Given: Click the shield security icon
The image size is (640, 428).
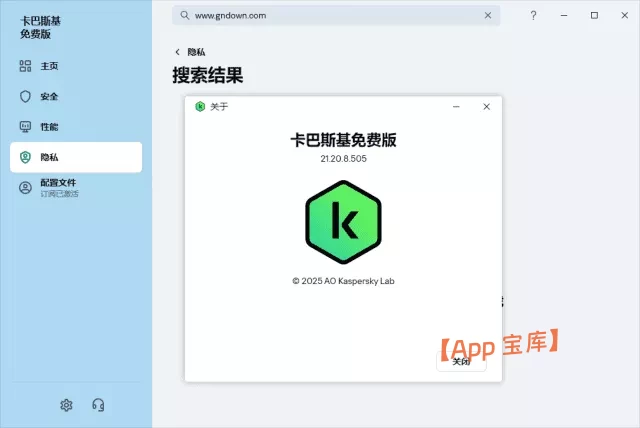Looking at the screenshot, I should (25, 97).
